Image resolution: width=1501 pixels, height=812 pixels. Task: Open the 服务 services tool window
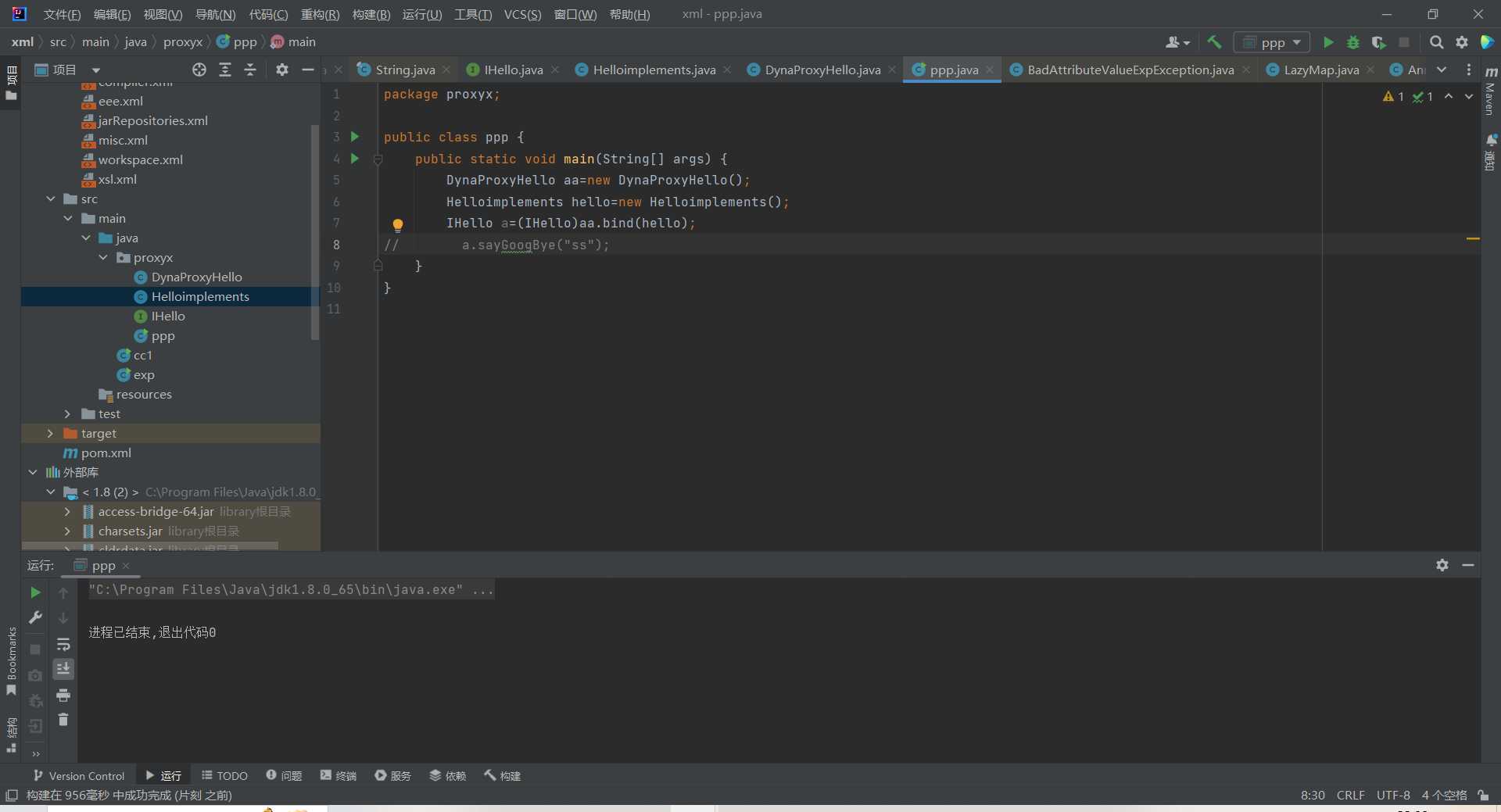(392, 775)
